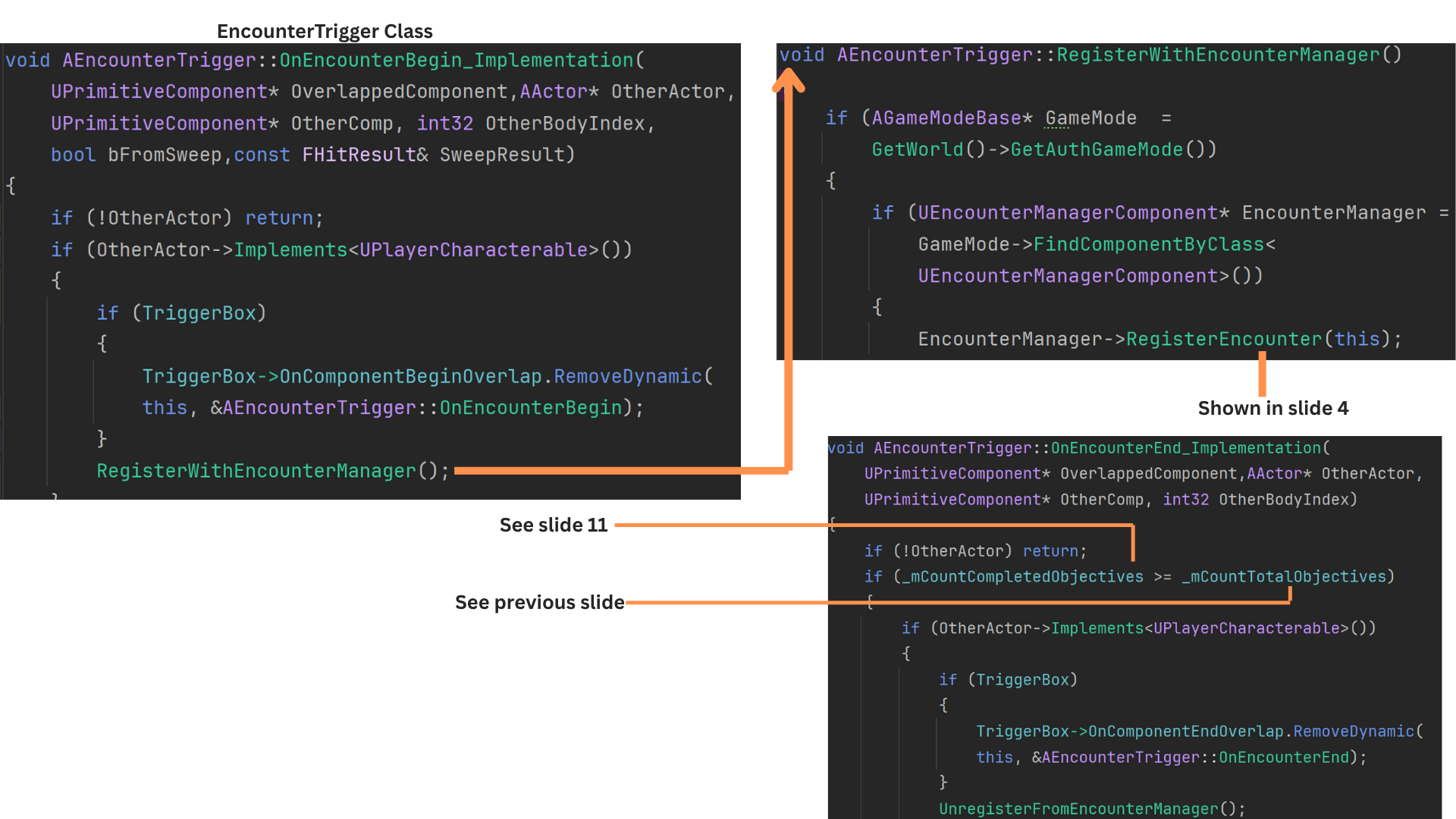Screen dimensions: 1456x819
Task: Click the 'EncounterTrigger Class' heading
Action: pos(325,31)
